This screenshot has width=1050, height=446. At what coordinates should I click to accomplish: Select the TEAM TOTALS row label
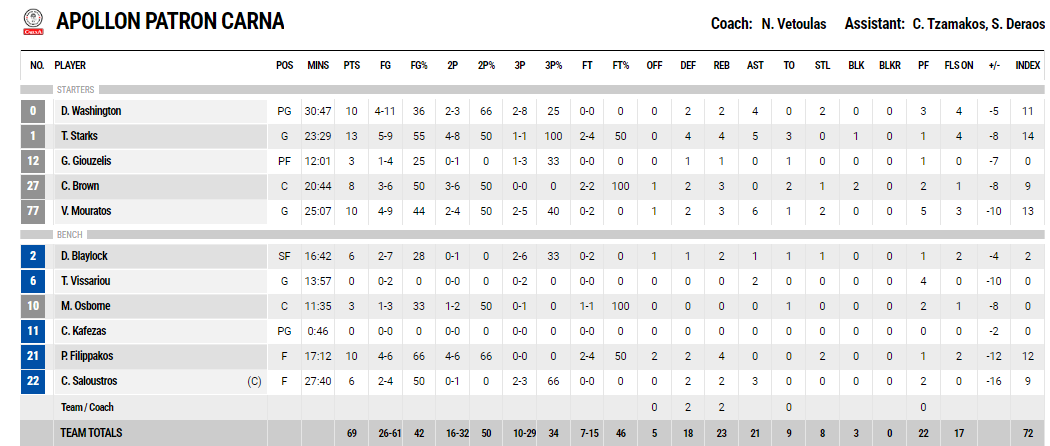click(x=91, y=433)
